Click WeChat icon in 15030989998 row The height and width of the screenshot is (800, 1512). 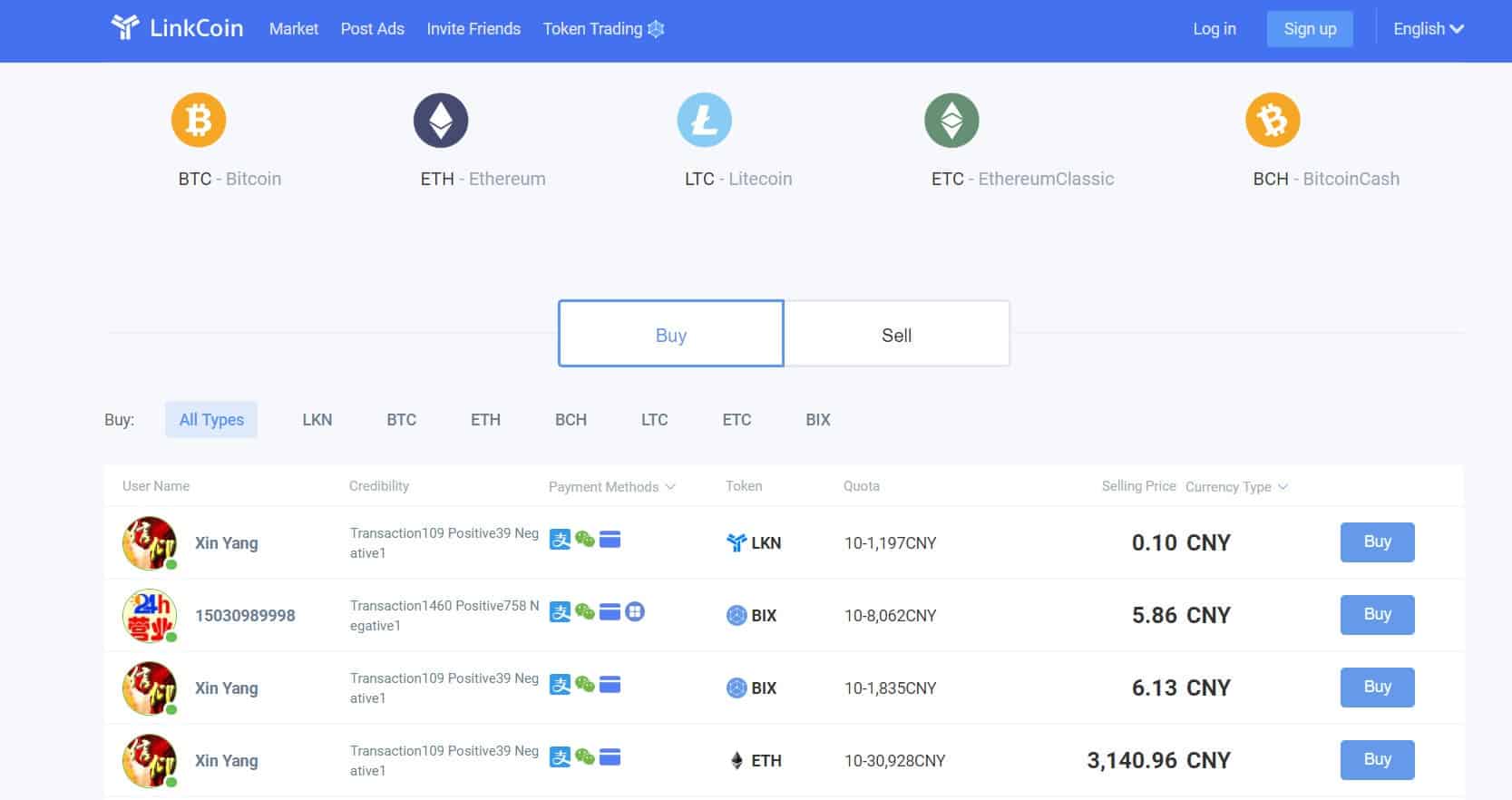click(x=585, y=612)
